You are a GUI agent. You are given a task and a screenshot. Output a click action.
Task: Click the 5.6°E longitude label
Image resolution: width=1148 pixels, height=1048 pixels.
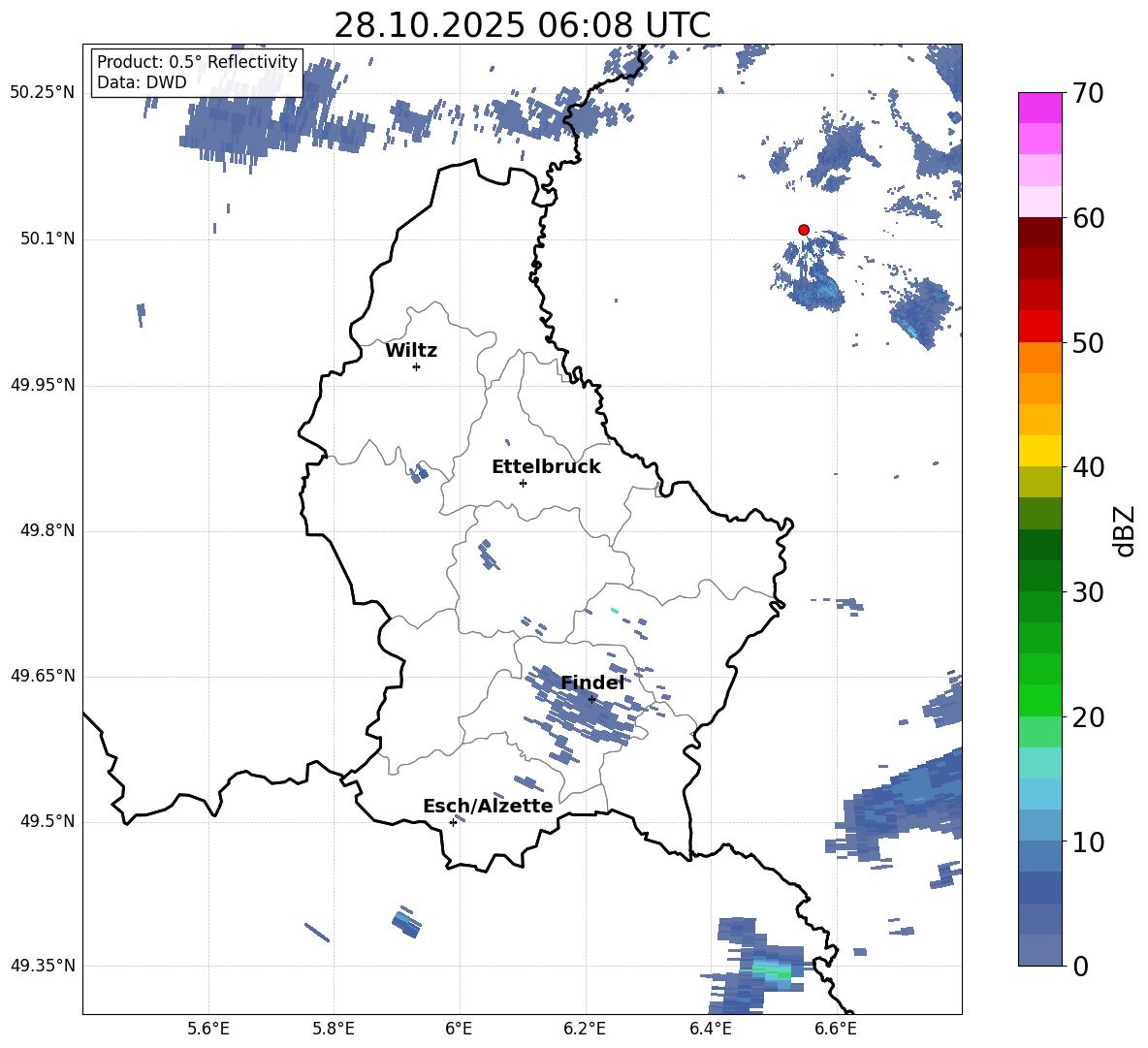point(208,1029)
